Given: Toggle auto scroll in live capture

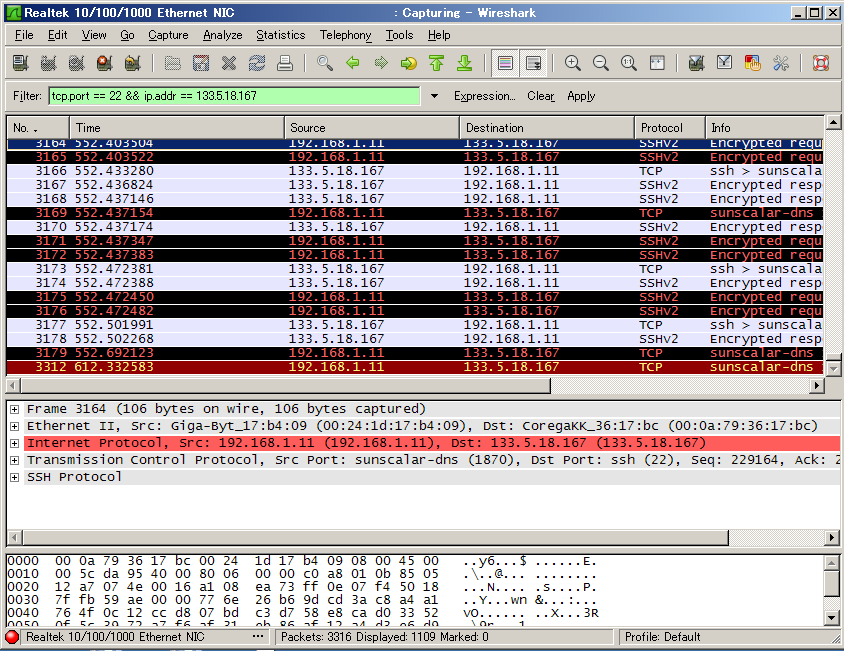Looking at the screenshot, I should tap(533, 63).
